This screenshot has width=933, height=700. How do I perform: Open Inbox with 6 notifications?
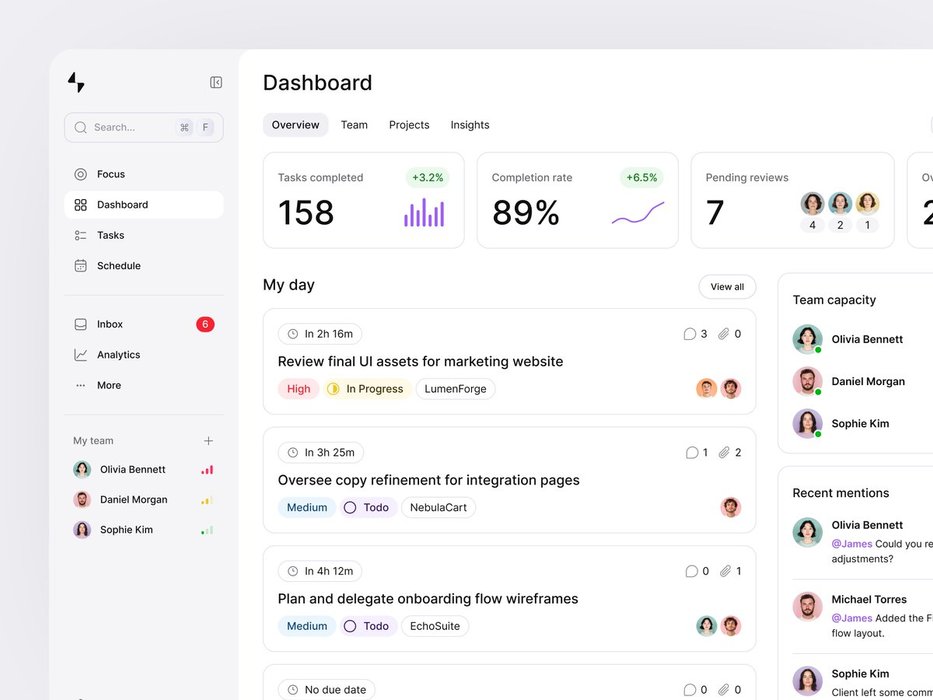110,324
